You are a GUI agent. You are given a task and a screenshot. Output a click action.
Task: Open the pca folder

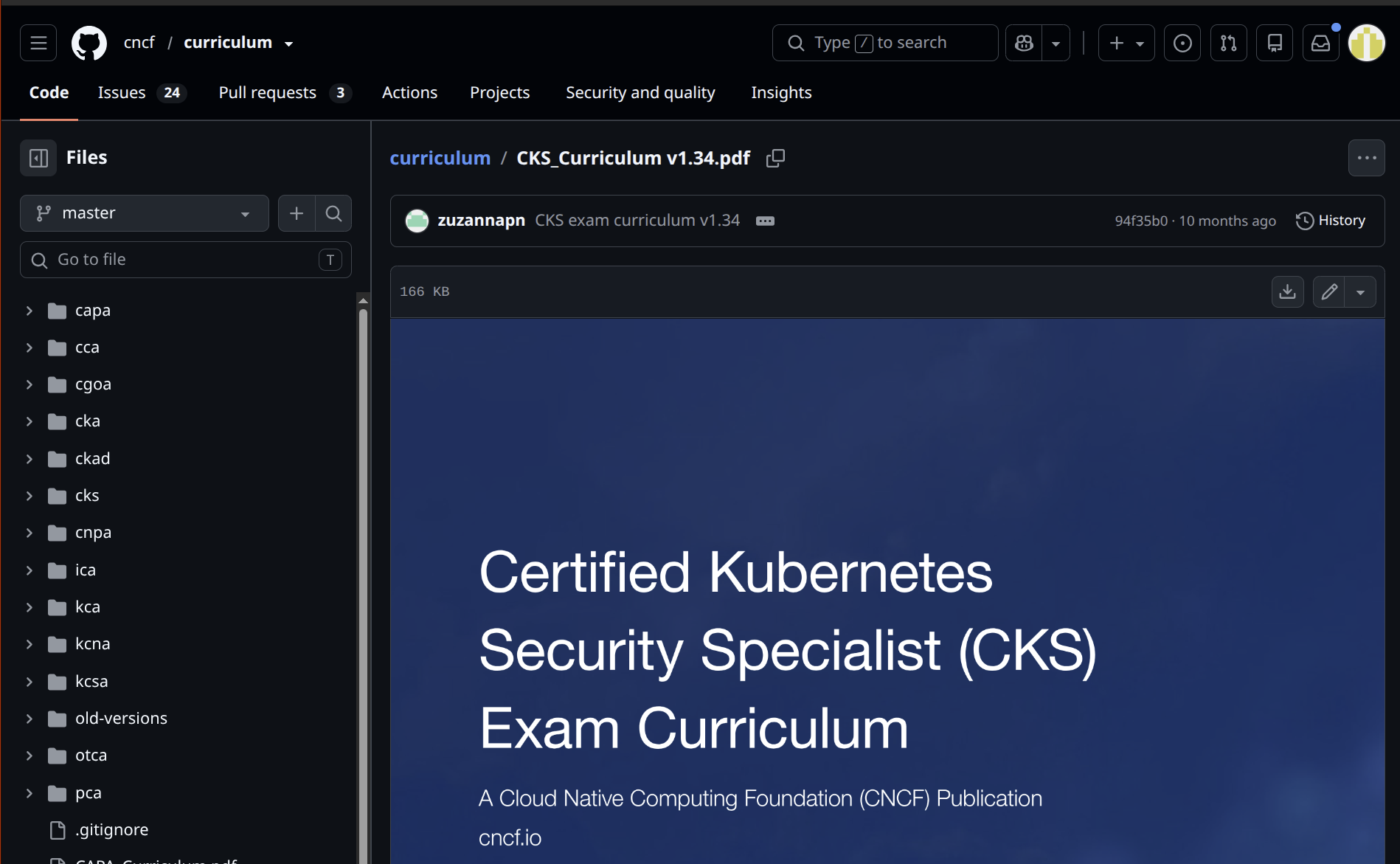pyautogui.click(x=88, y=793)
